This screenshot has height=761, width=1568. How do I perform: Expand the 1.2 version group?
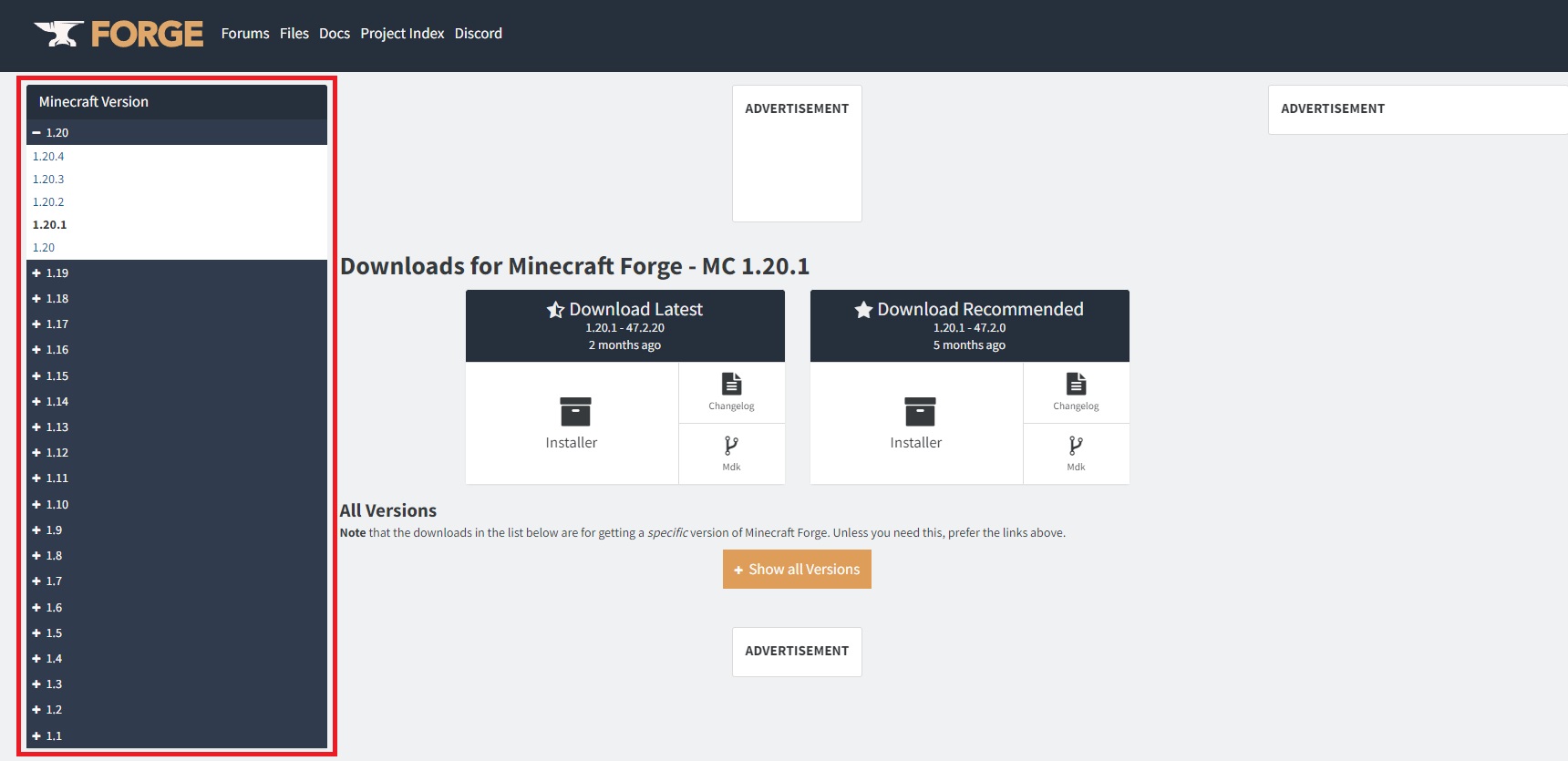tap(177, 709)
